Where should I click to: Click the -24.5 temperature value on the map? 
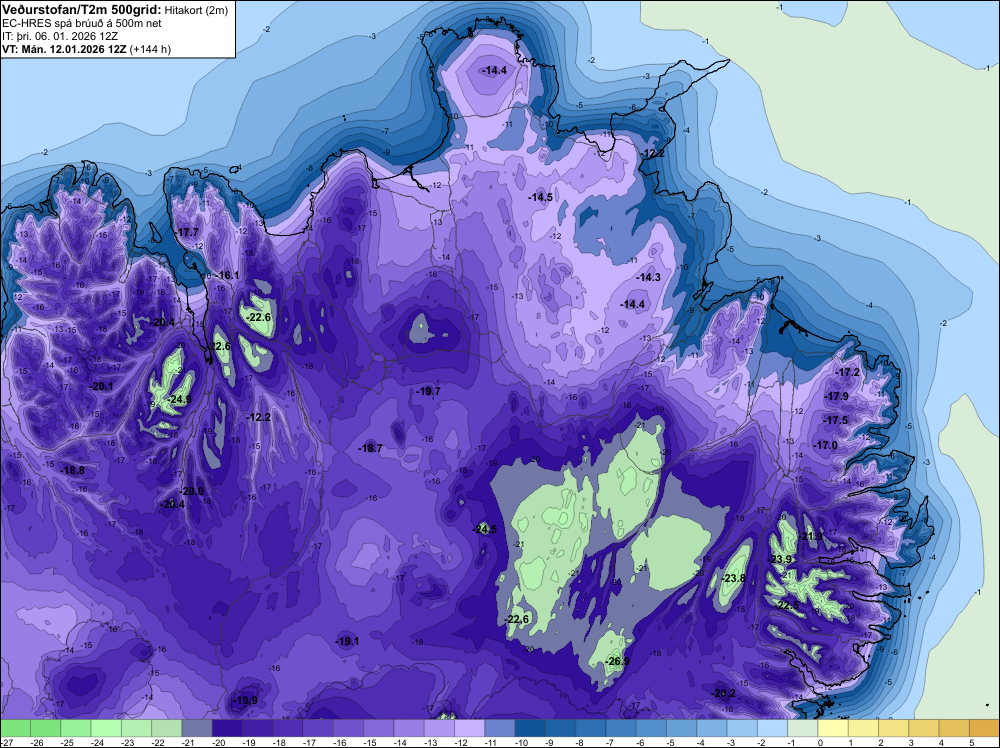pos(484,529)
